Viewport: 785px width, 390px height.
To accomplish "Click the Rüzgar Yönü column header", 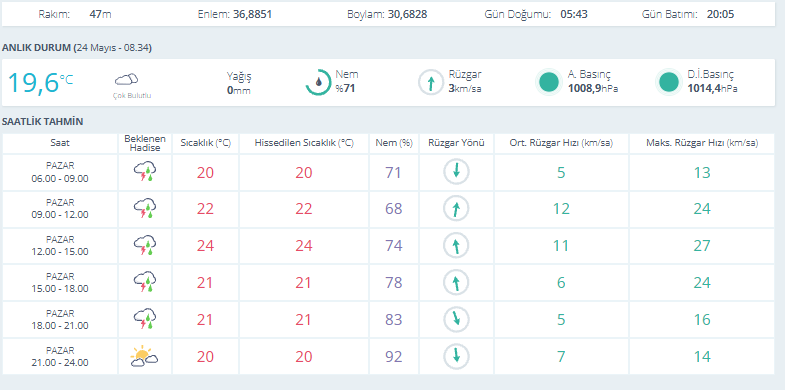I will point(457,143).
